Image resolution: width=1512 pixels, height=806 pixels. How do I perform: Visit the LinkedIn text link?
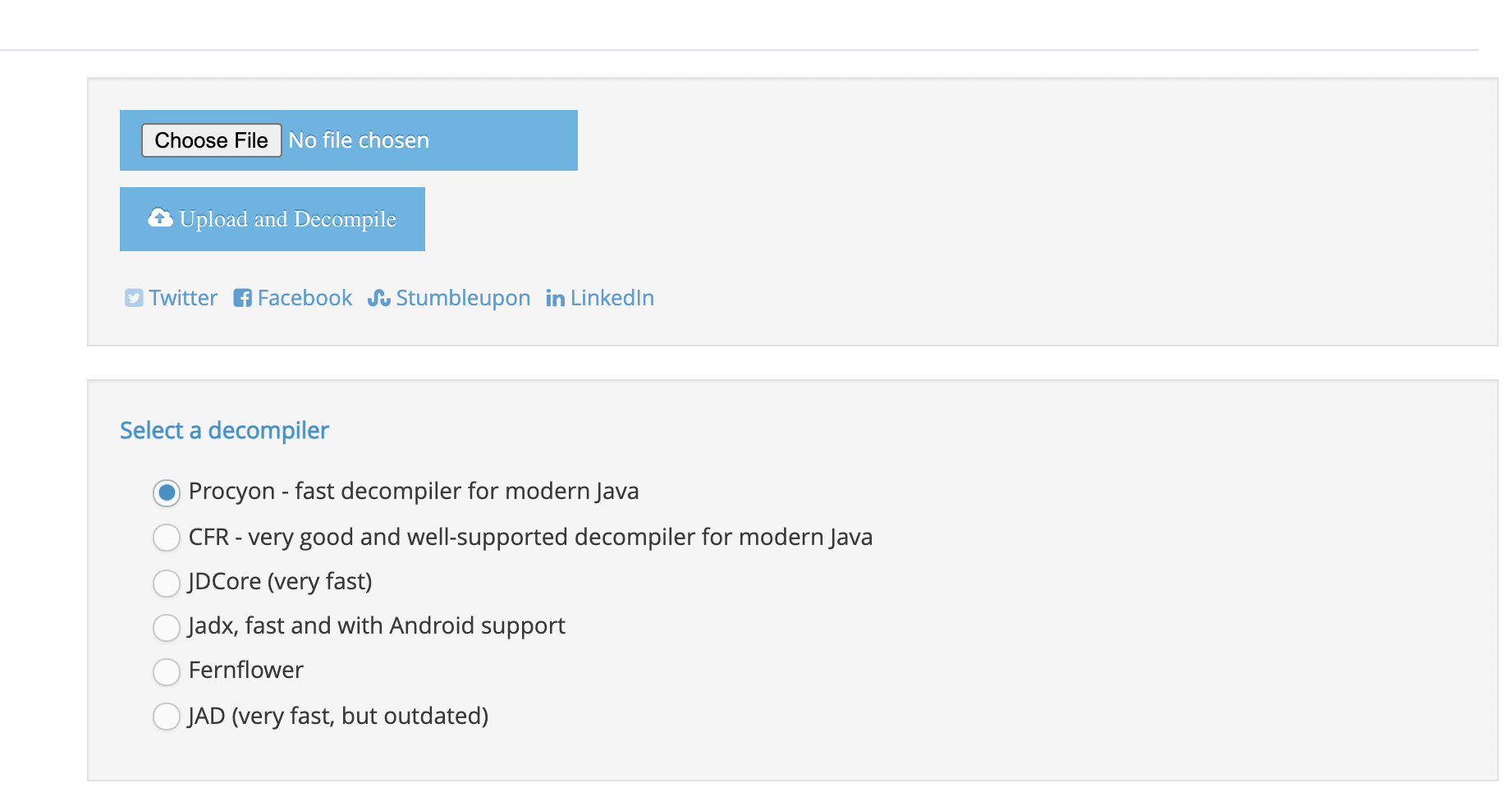point(612,298)
